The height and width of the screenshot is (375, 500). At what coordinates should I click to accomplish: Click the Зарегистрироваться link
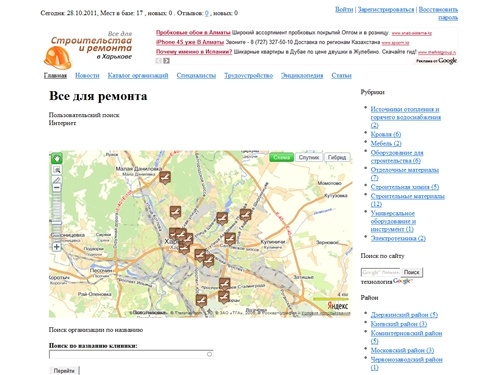point(386,10)
